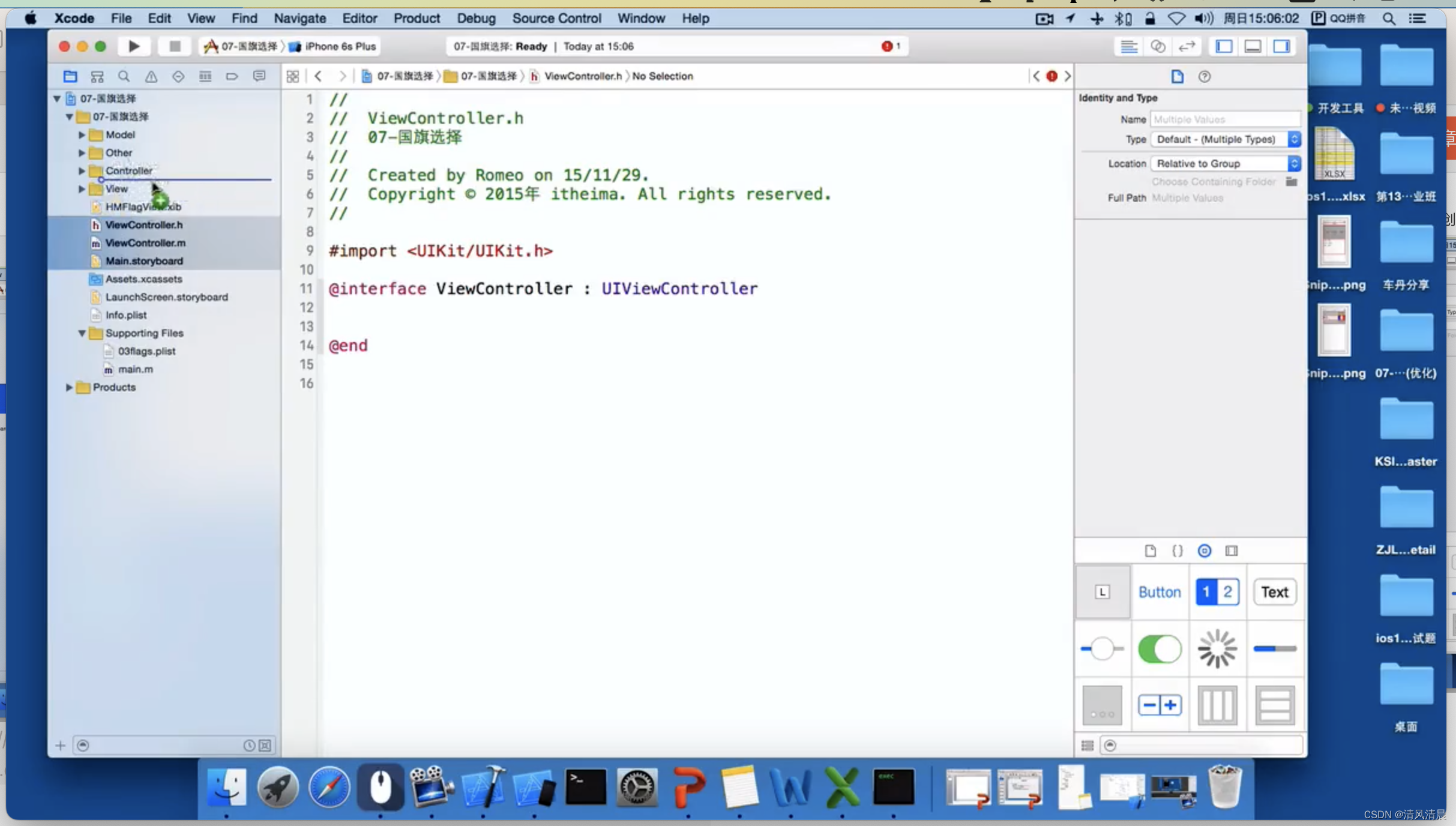Click on ViewController.h file in navigator
Image resolution: width=1456 pixels, height=826 pixels.
click(x=143, y=224)
